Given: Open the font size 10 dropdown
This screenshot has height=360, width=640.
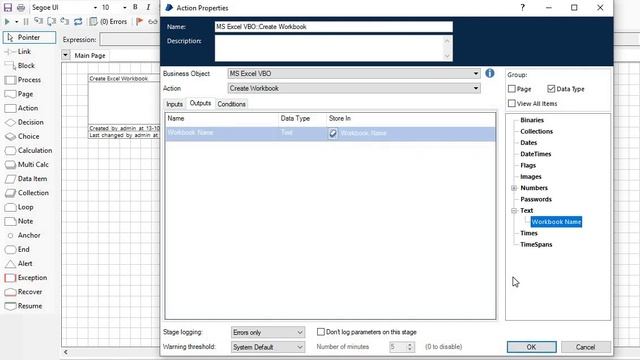Looking at the screenshot, I should (x=124, y=8).
